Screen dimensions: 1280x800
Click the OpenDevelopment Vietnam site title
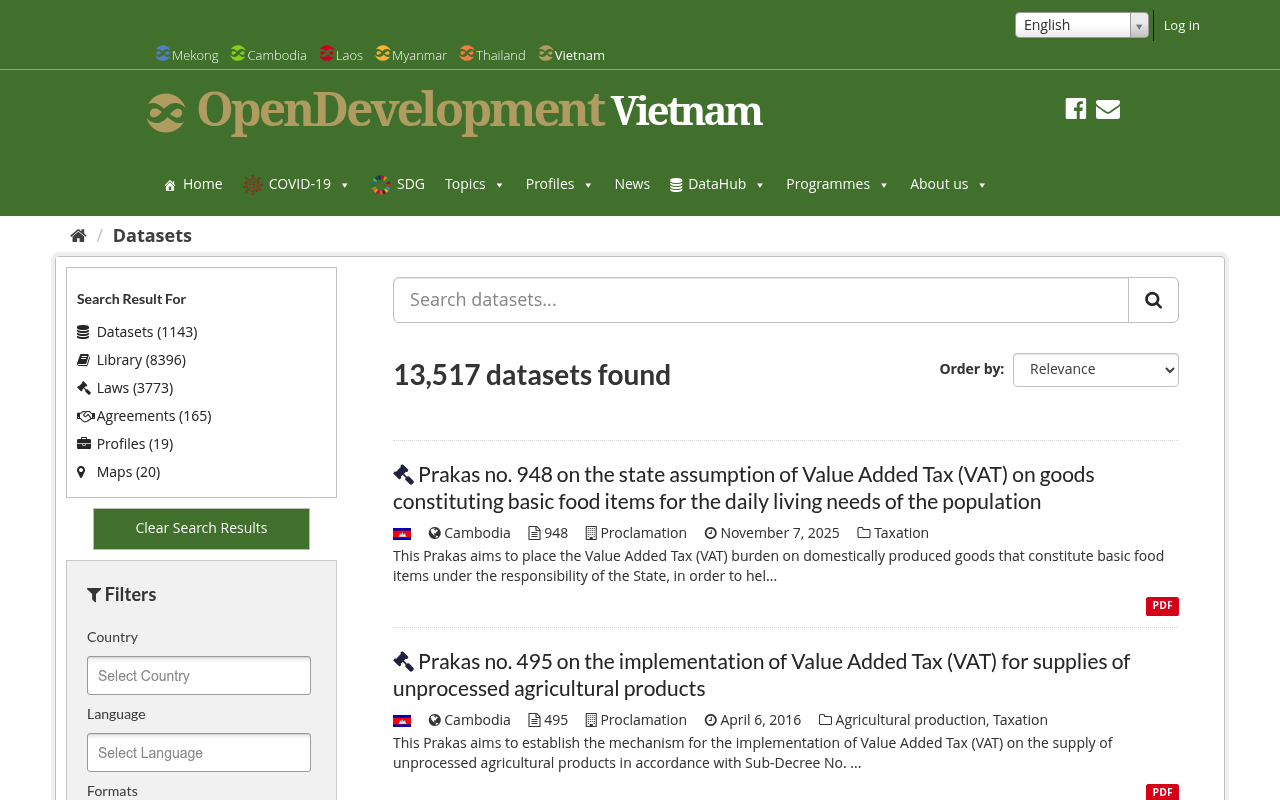480,111
